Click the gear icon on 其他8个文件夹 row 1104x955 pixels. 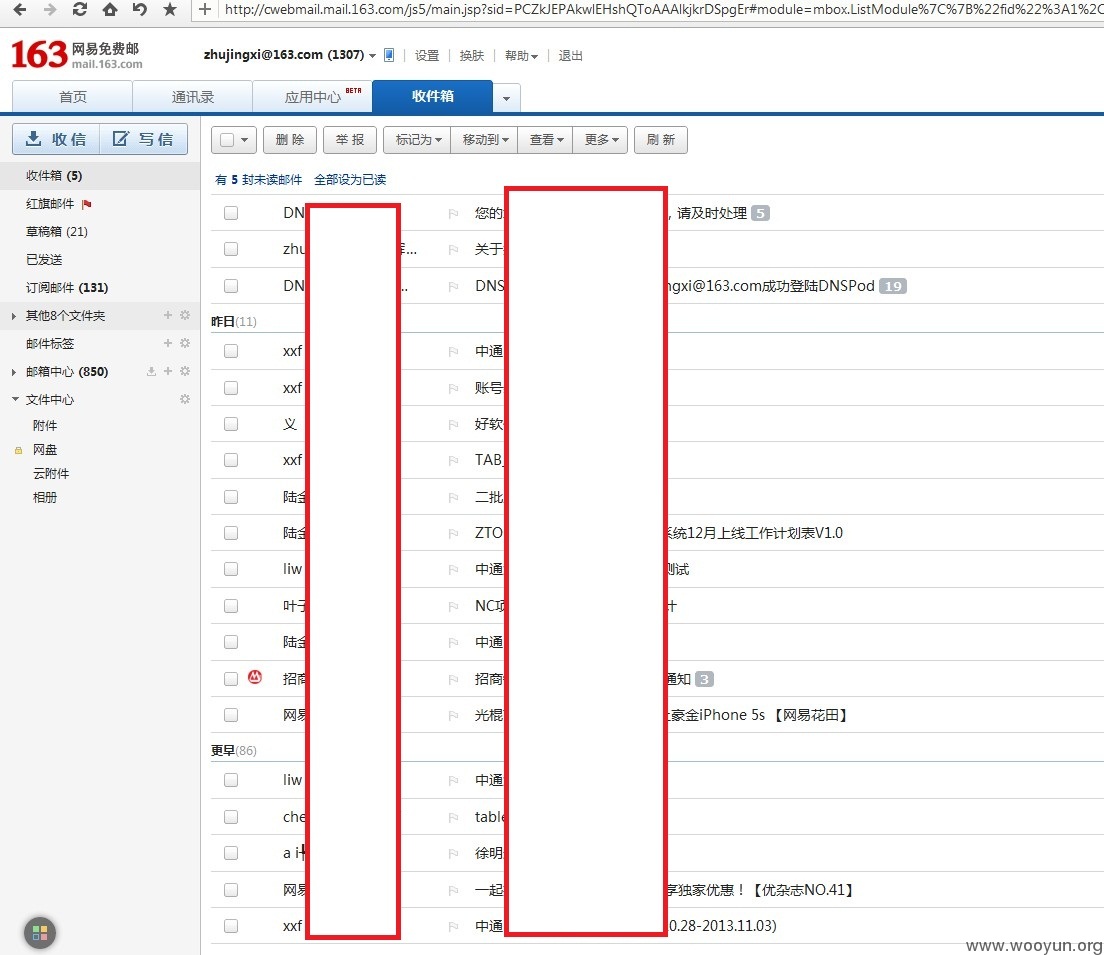click(x=185, y=316)
